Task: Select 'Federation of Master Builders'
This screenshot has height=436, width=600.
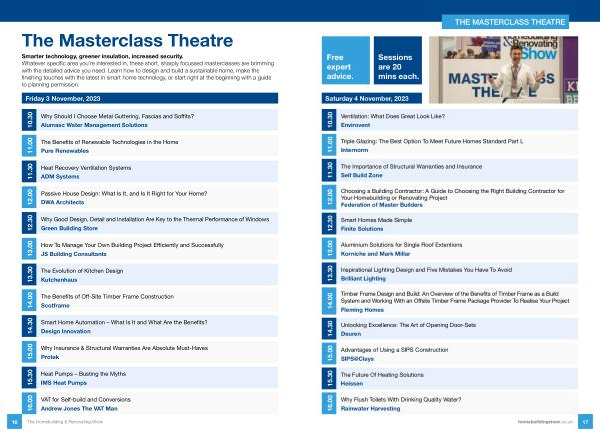Action: coord(382,205)
